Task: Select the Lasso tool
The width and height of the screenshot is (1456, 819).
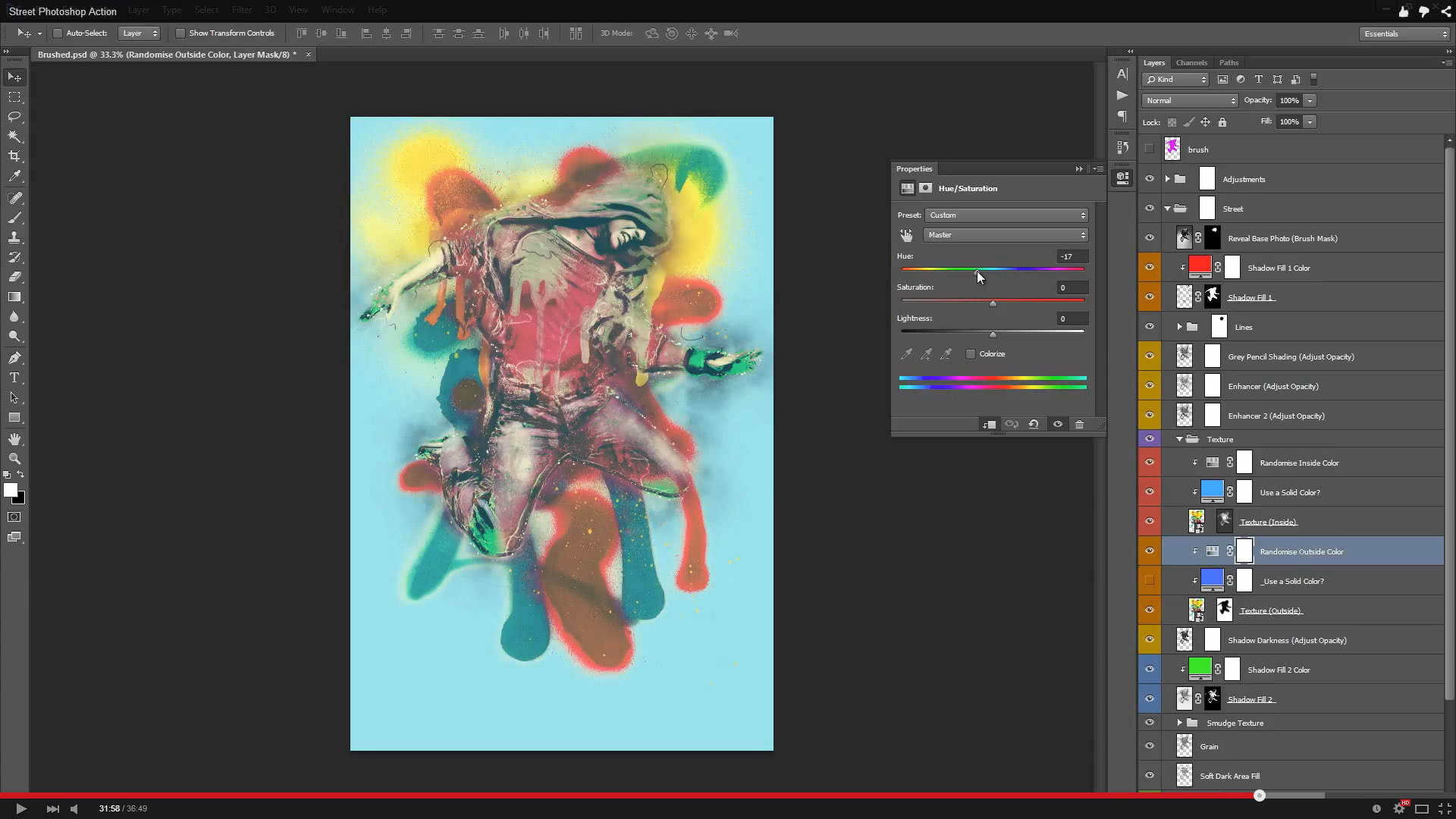Action: point(14,117)
